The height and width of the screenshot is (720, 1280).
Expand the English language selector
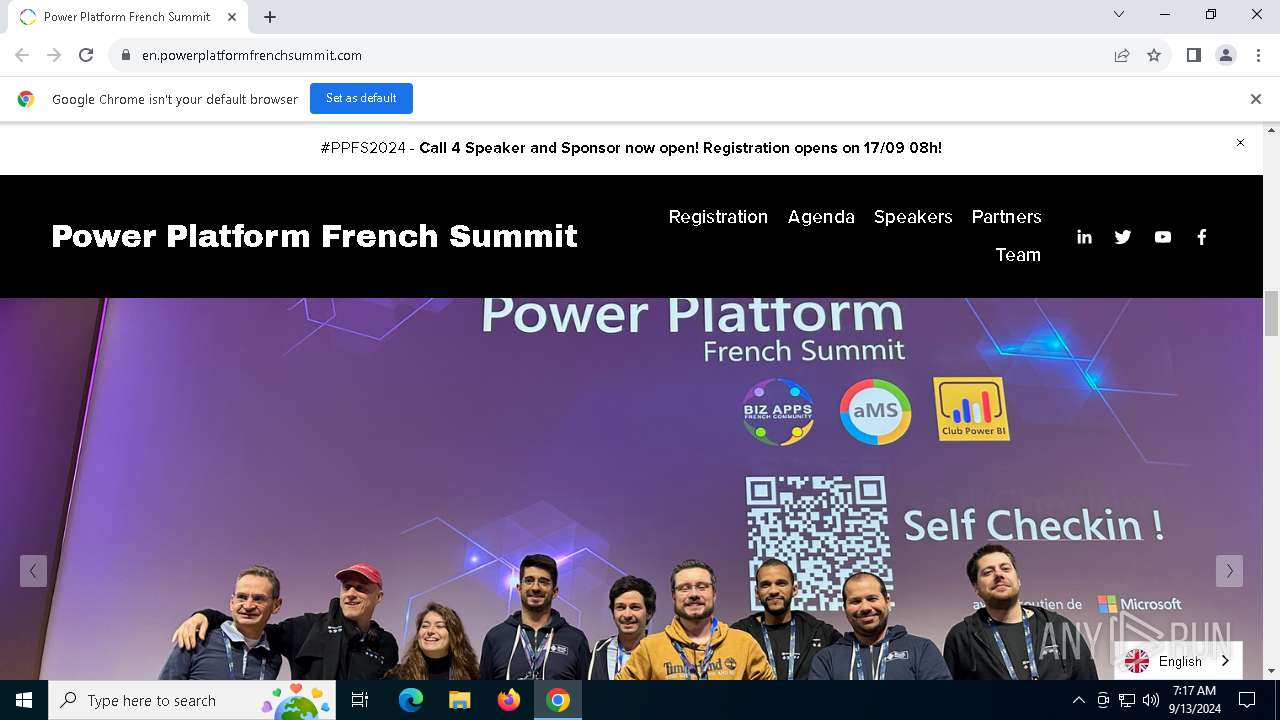click(x=1178, y=661)
